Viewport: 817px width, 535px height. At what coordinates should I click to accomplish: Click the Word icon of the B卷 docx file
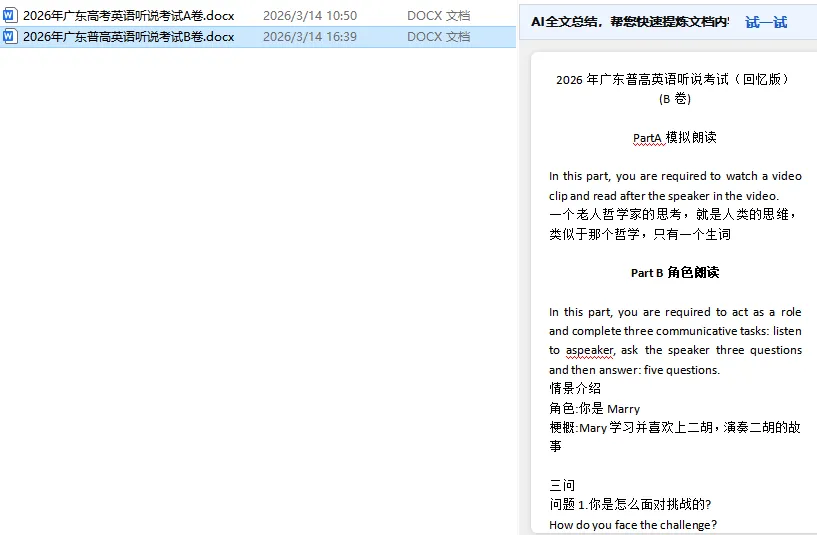[10, 36]
